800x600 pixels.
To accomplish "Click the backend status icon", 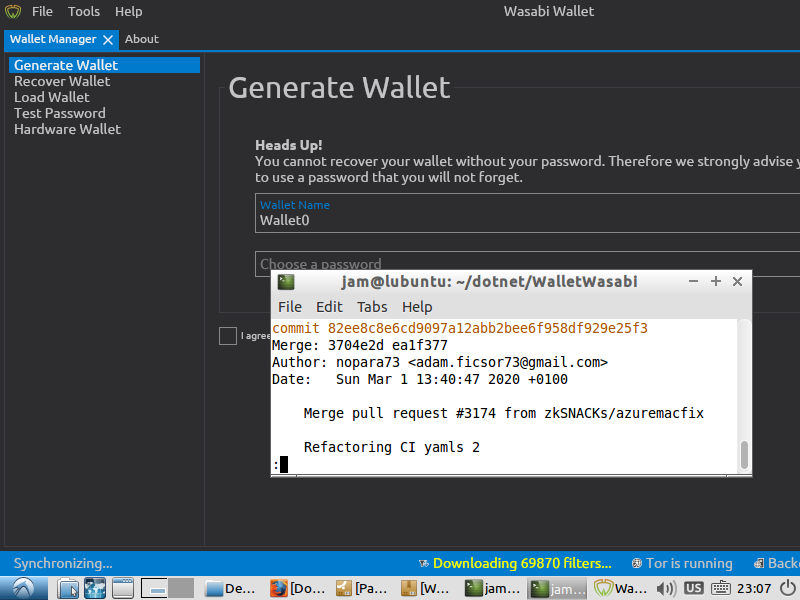I will tap(759, 564).
